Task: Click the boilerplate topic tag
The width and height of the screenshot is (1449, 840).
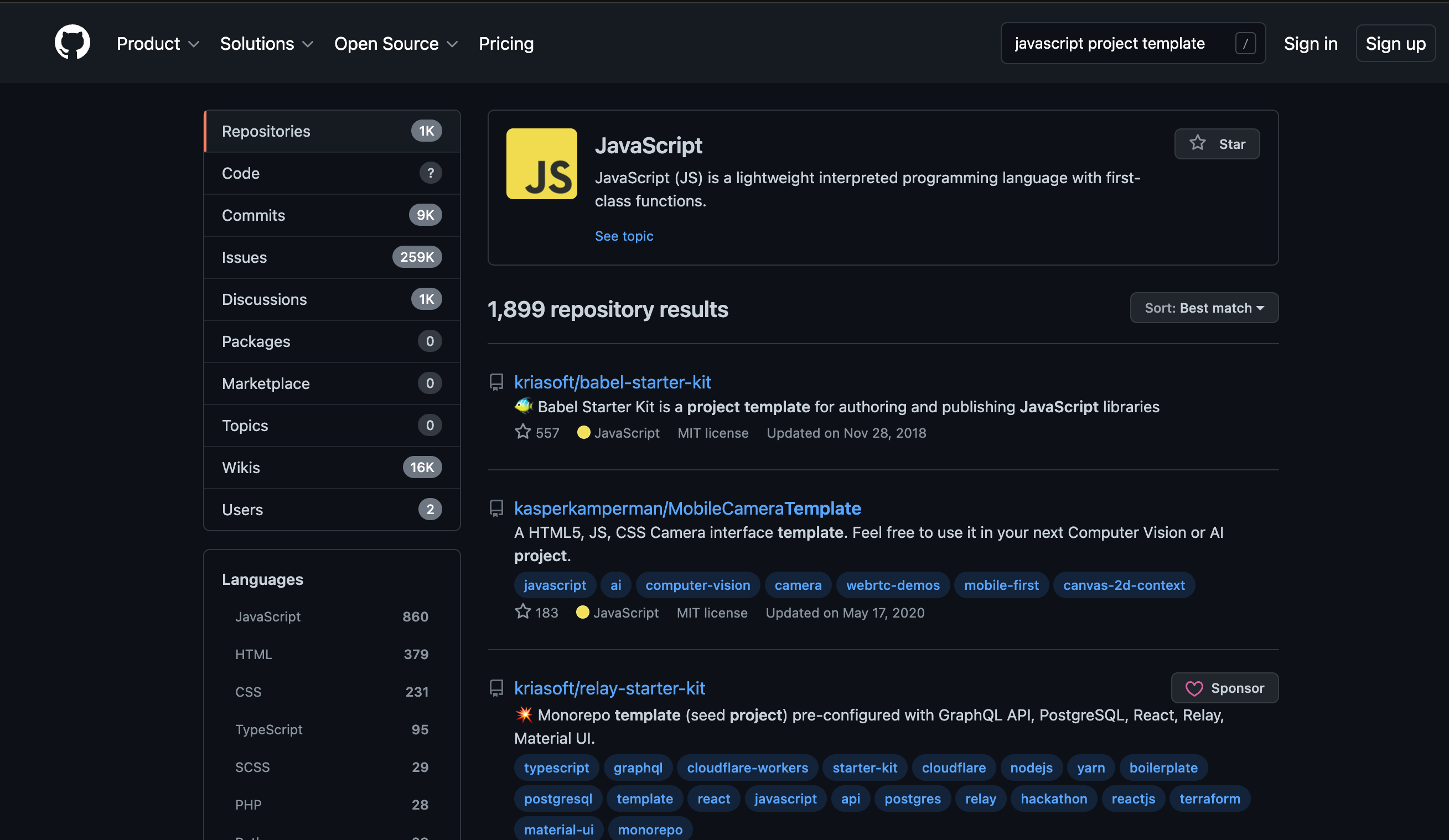Action: coord(1163,768)
